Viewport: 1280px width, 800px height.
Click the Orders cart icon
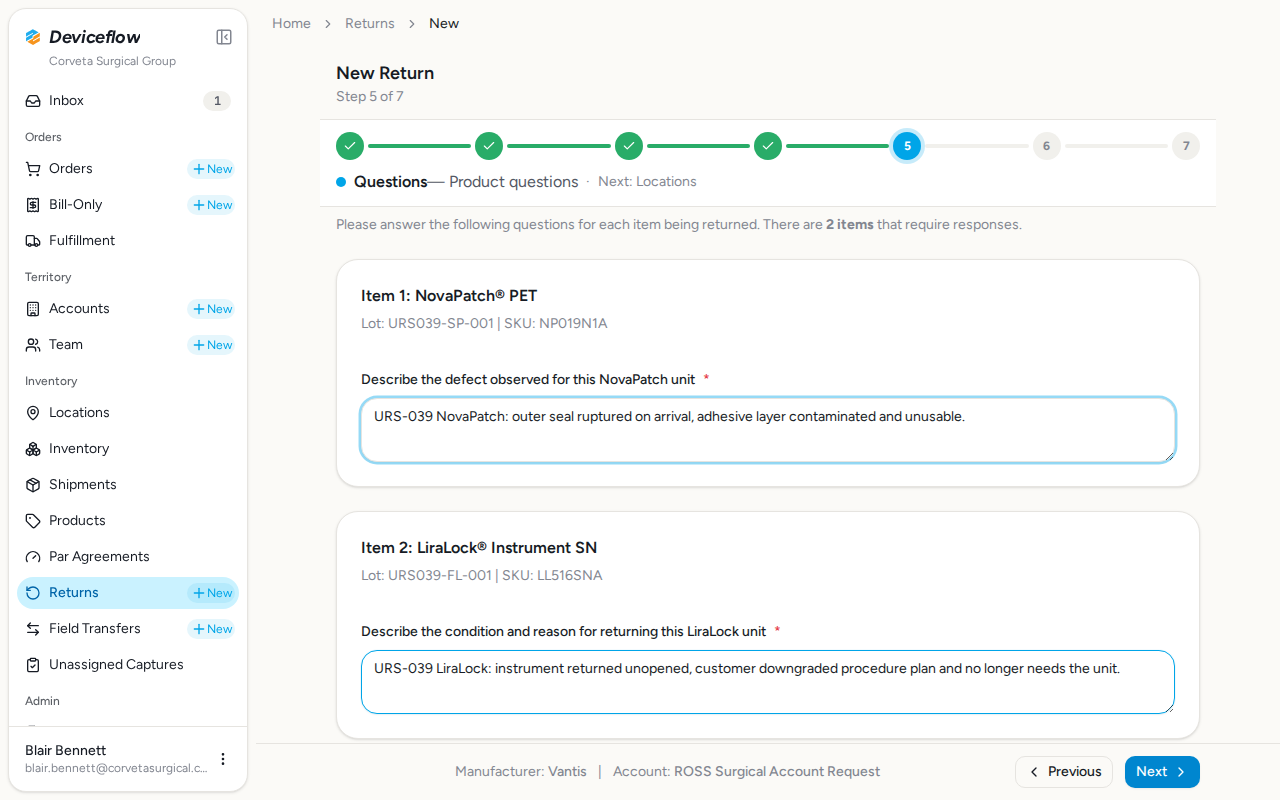point(33,169)
